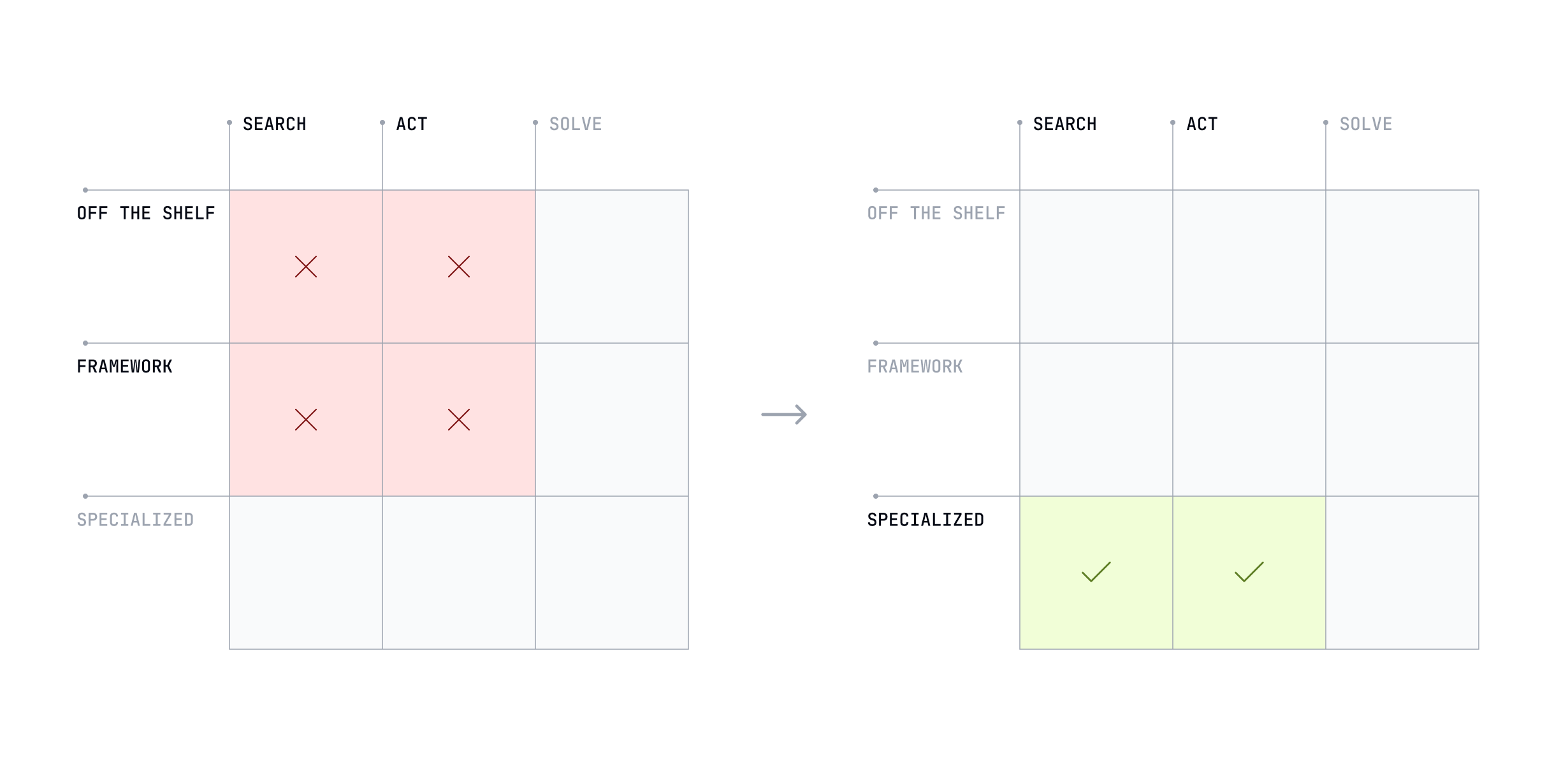Click the red X in left grid Off the Shelf Act cell
This screenshot has height=764, width=1568.
459,267
